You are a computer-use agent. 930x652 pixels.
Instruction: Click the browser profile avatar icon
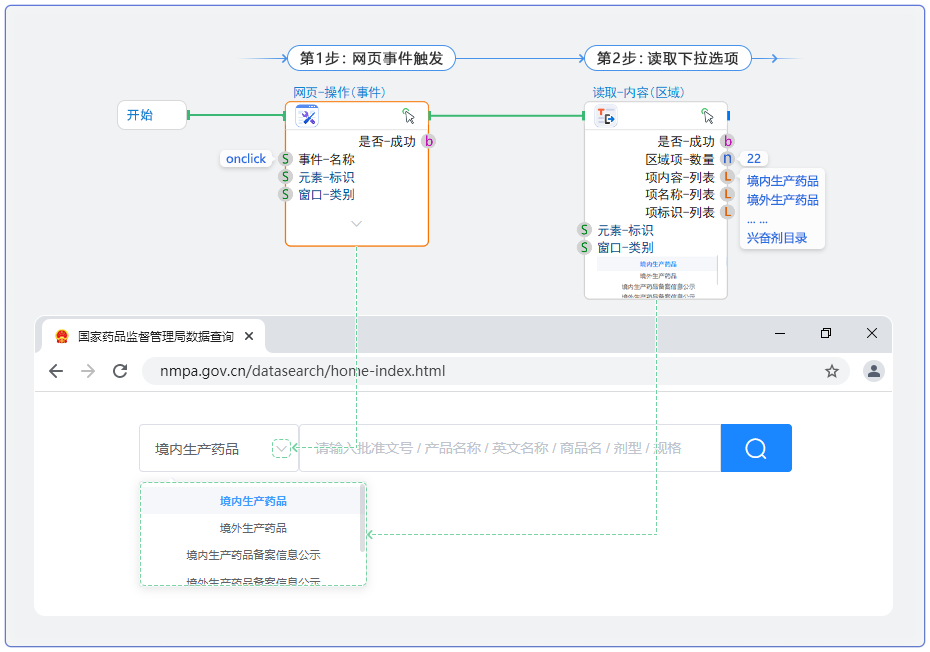pos(871,371)
